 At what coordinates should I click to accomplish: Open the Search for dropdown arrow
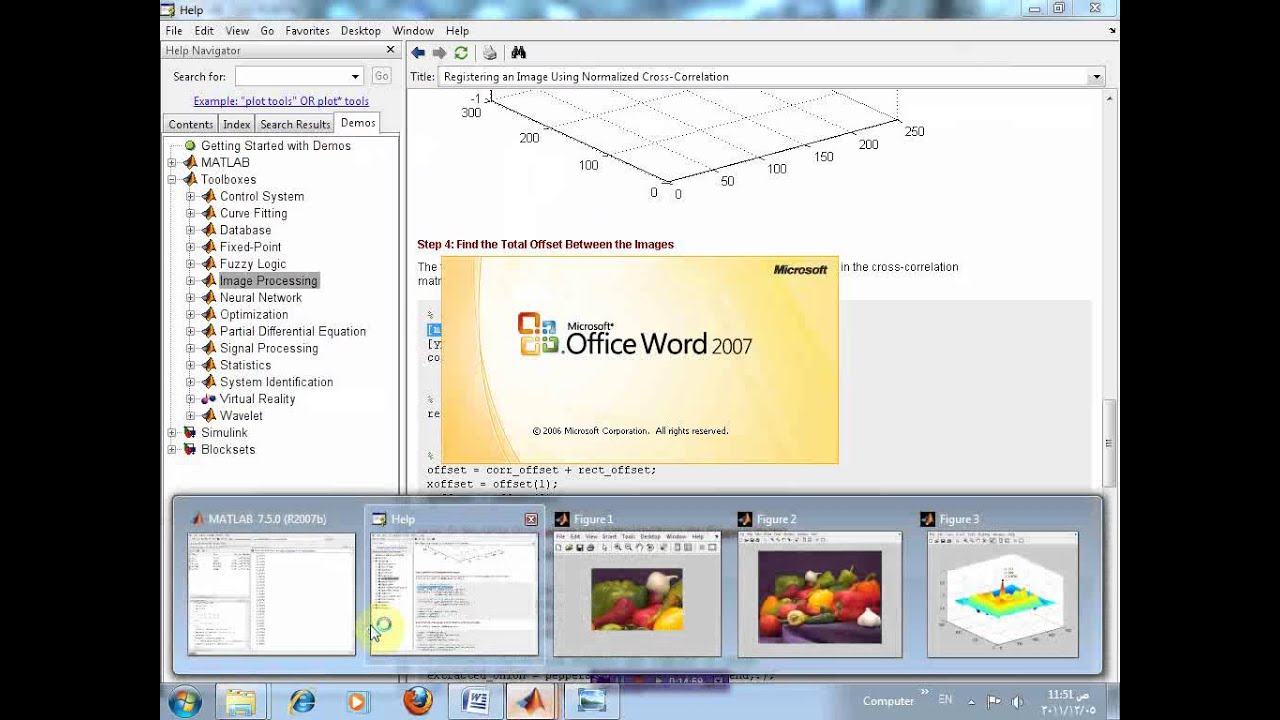pyautogui.click(x=355, y=76)
